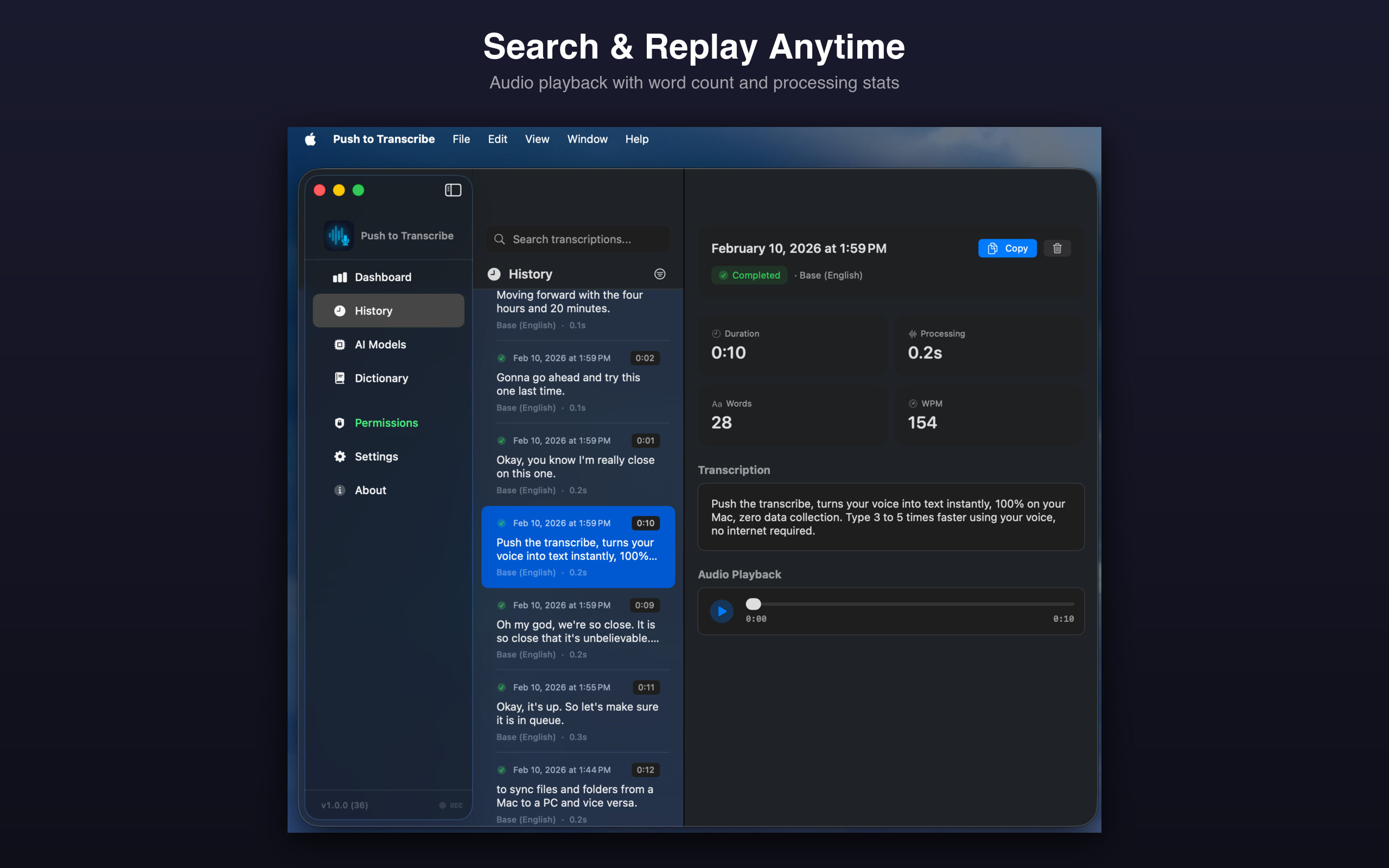
Task: Open the Apple menu
Action: tap(310, 139)
